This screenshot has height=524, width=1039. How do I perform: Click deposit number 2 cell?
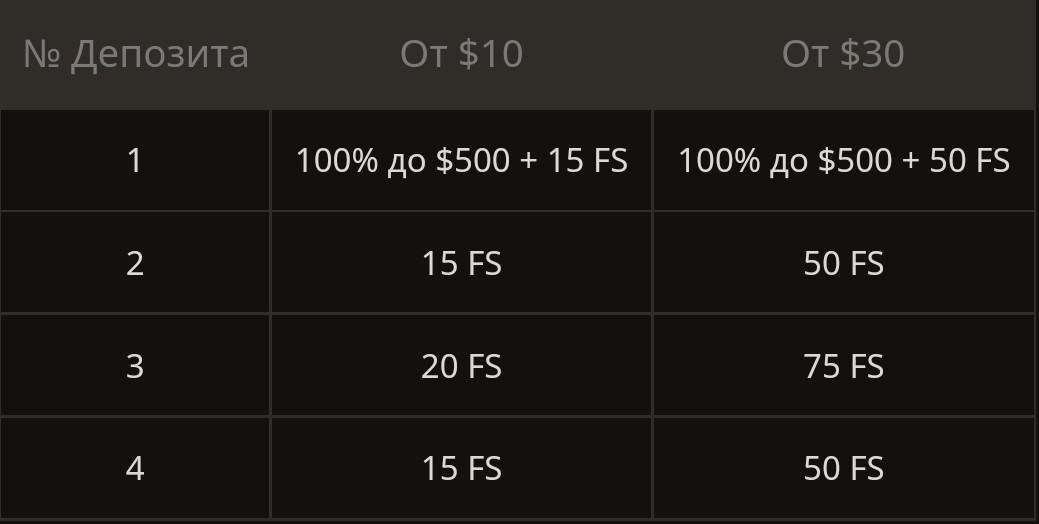coord(135,264)
